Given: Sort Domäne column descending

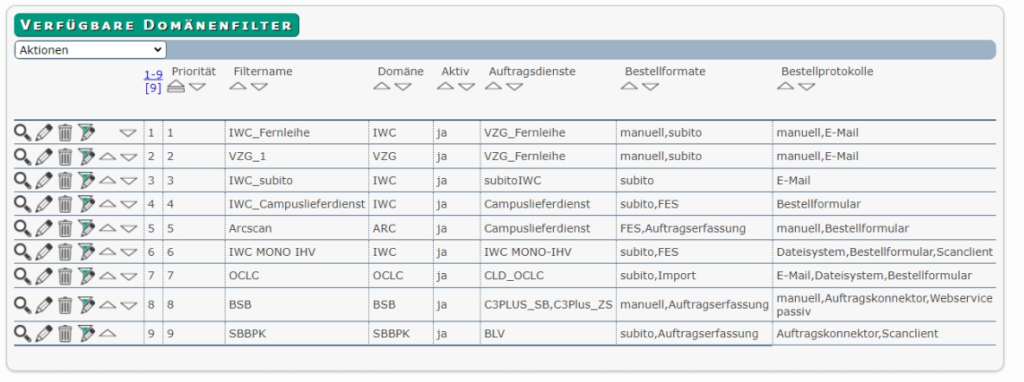Looking at the screenshot, I should coord(403,87).
